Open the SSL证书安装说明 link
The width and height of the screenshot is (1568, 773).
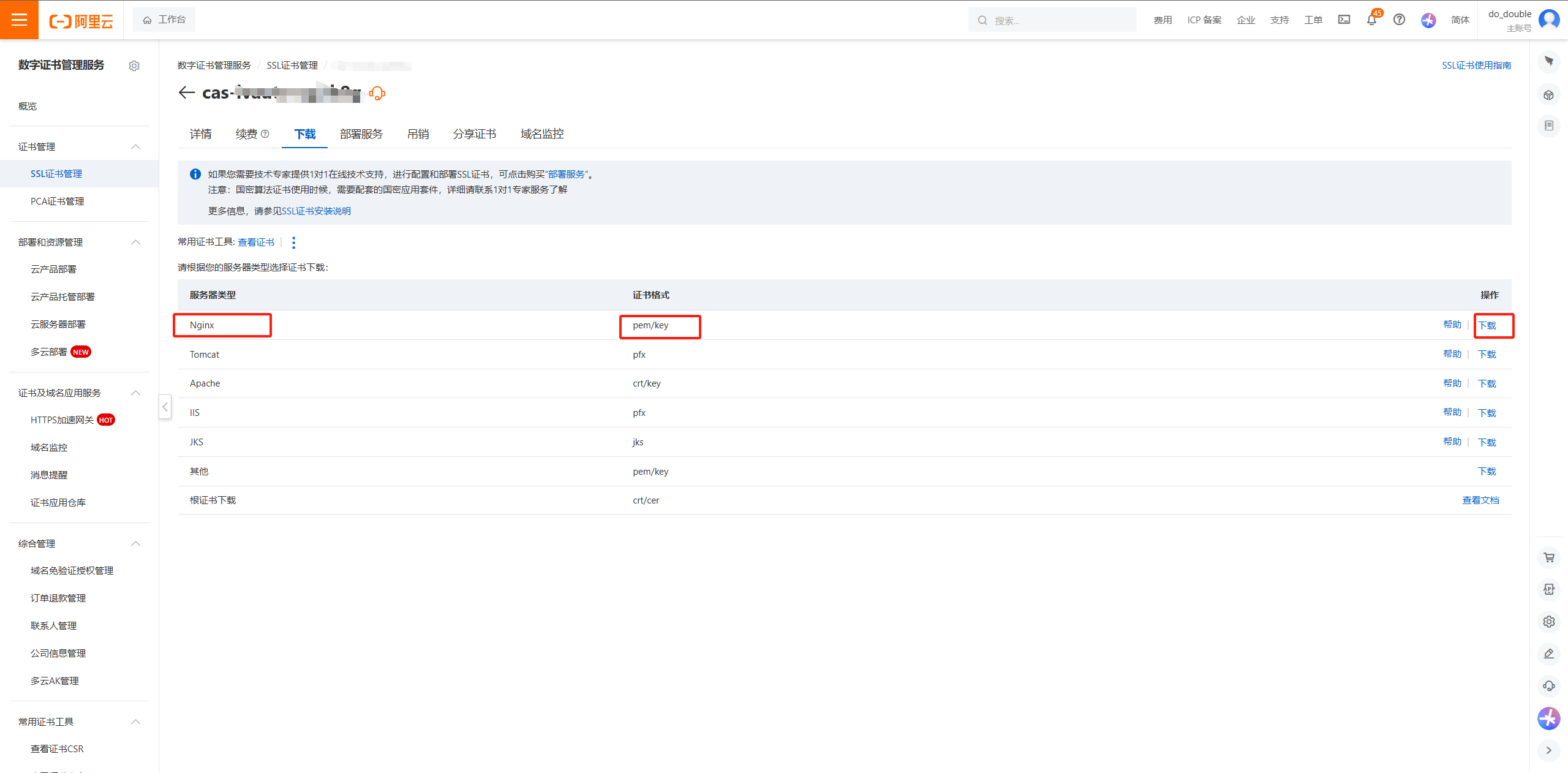point(316,211)
